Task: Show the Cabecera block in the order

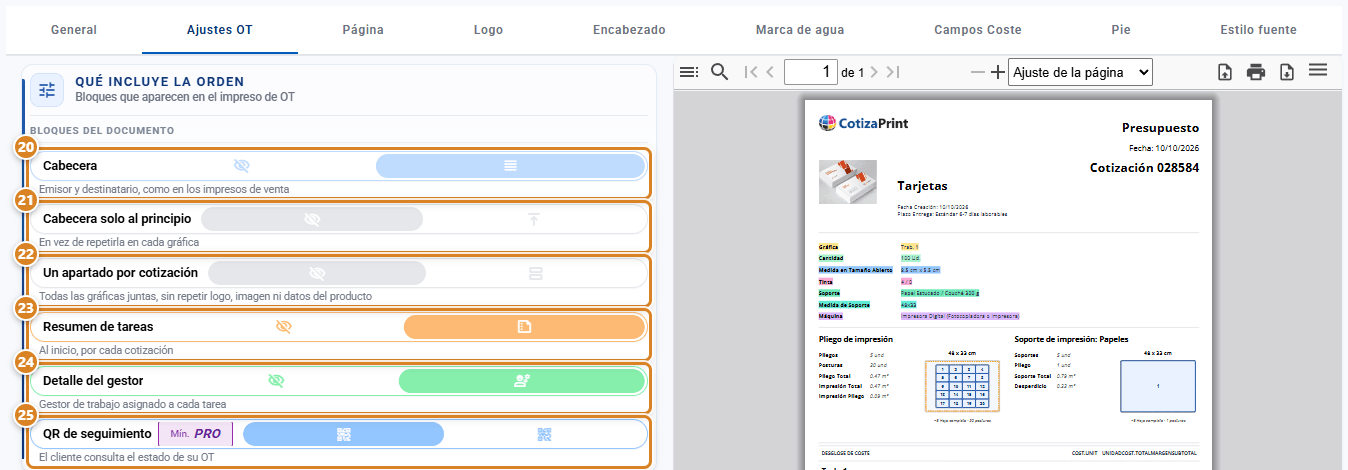Action: point(510,166)
